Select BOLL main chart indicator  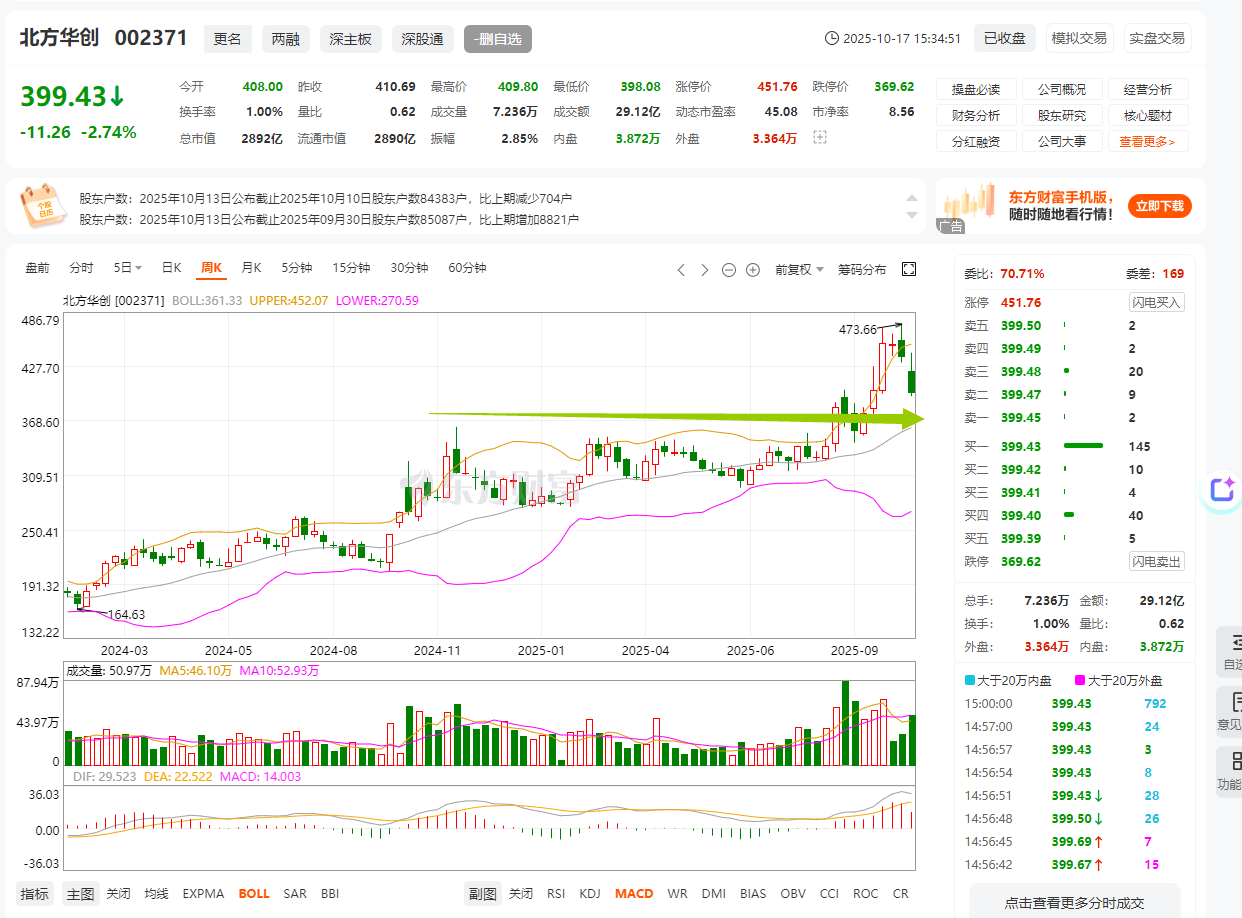pos(254,893)
